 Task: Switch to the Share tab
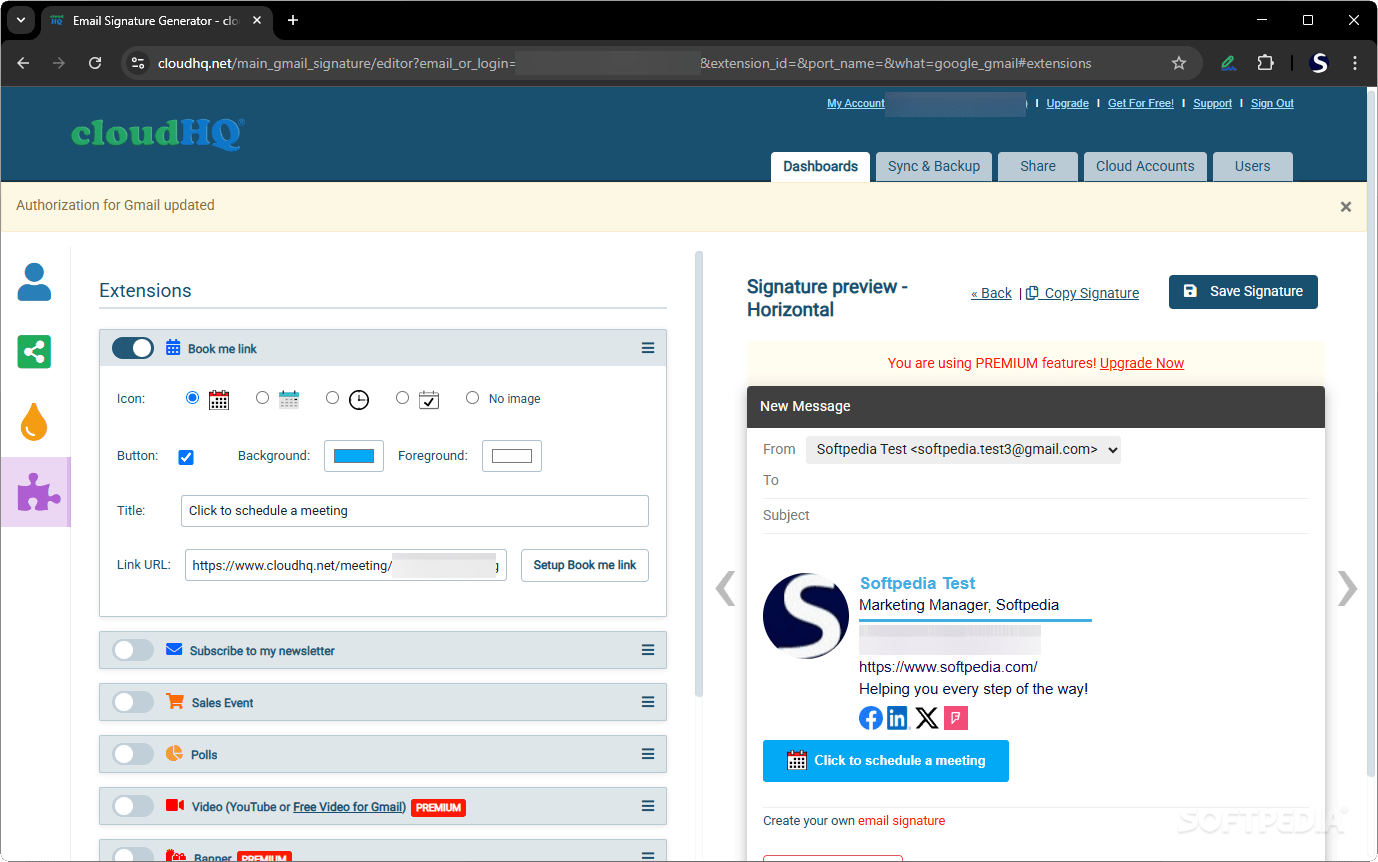click(x=1038, y=166)
